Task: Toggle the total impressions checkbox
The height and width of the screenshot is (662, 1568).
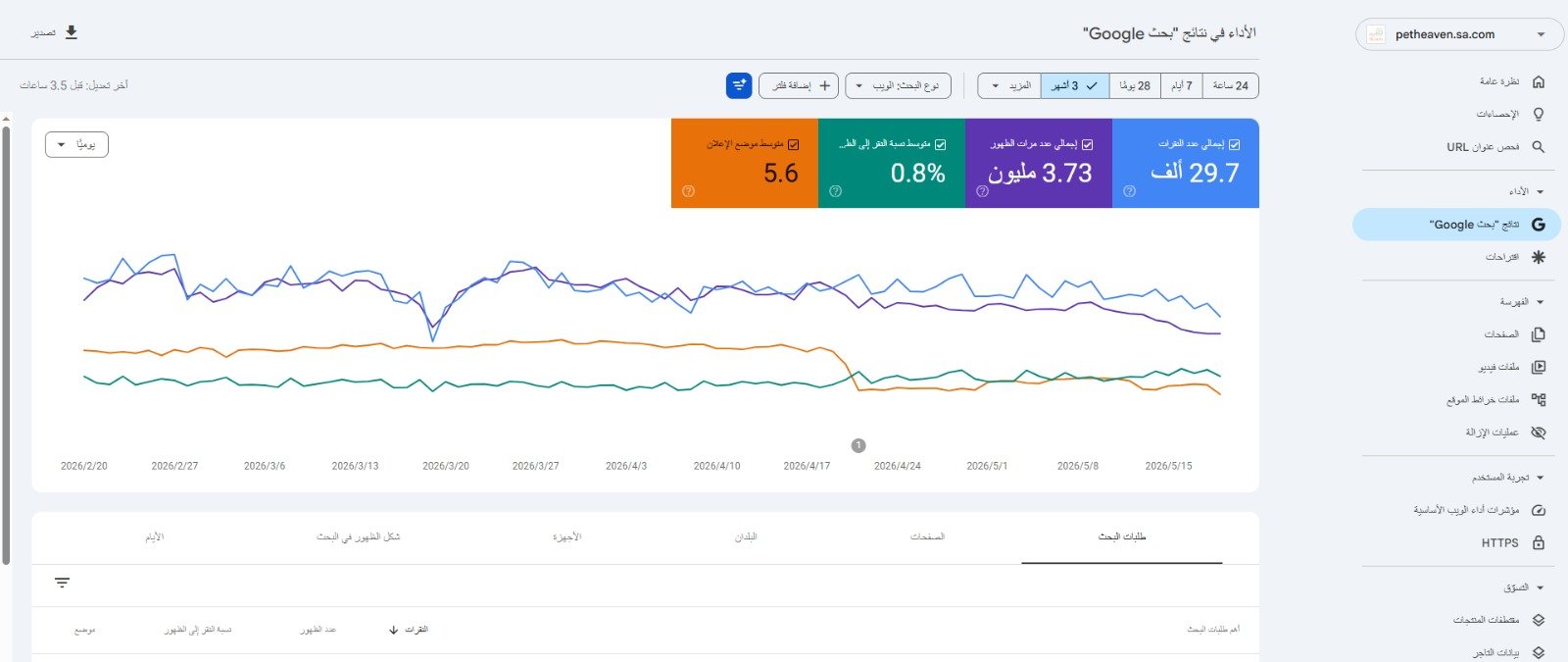Action: pos(1087,144)
